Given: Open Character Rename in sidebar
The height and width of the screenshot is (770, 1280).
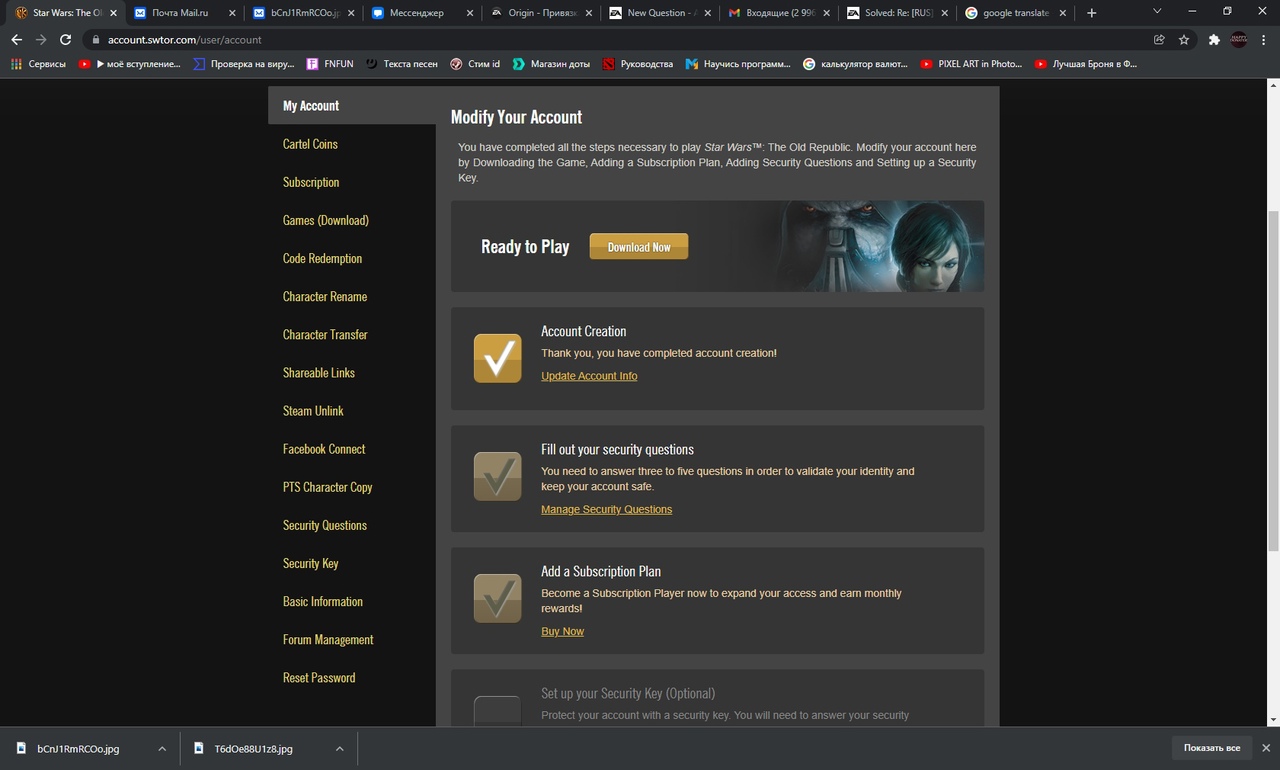Looking at the screenshot, I should click(325, 296).
